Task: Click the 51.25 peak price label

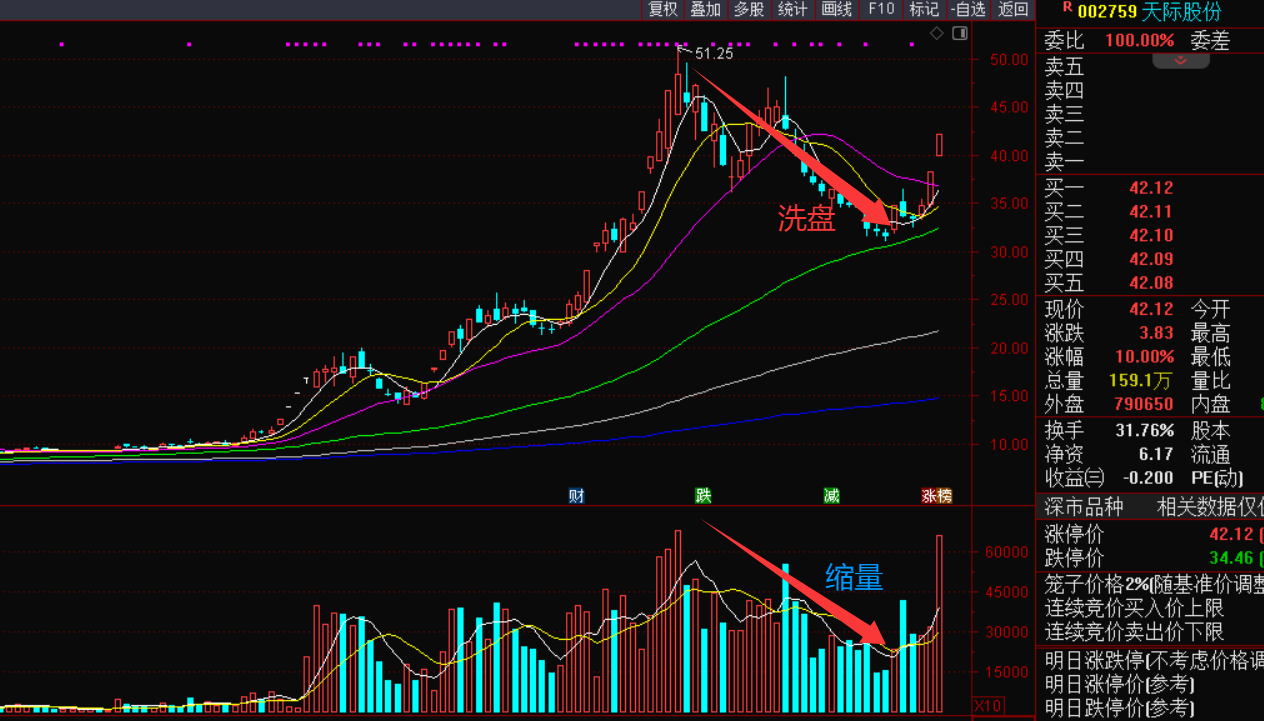Action: 714,54
